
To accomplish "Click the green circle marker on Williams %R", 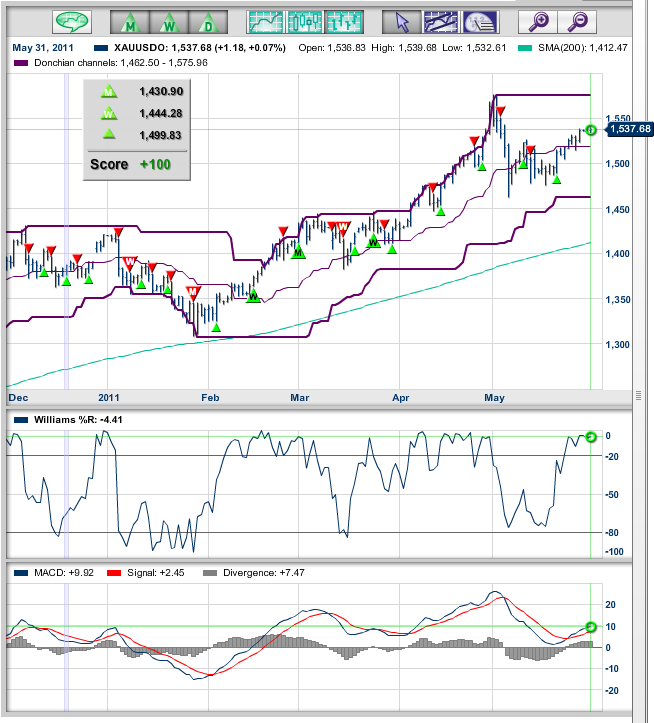I will 590,437.
